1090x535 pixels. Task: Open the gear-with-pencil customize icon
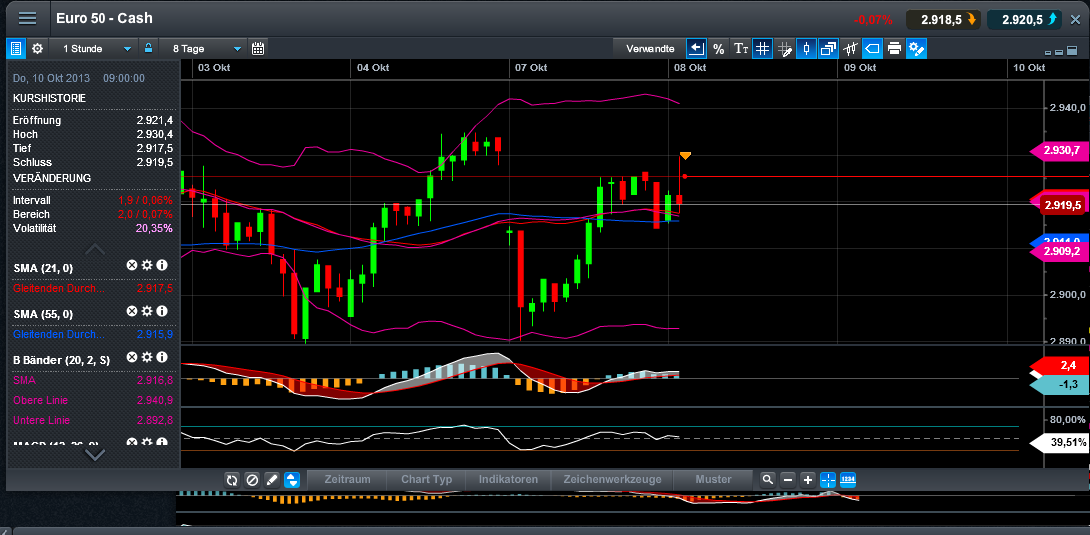point(917,49)
